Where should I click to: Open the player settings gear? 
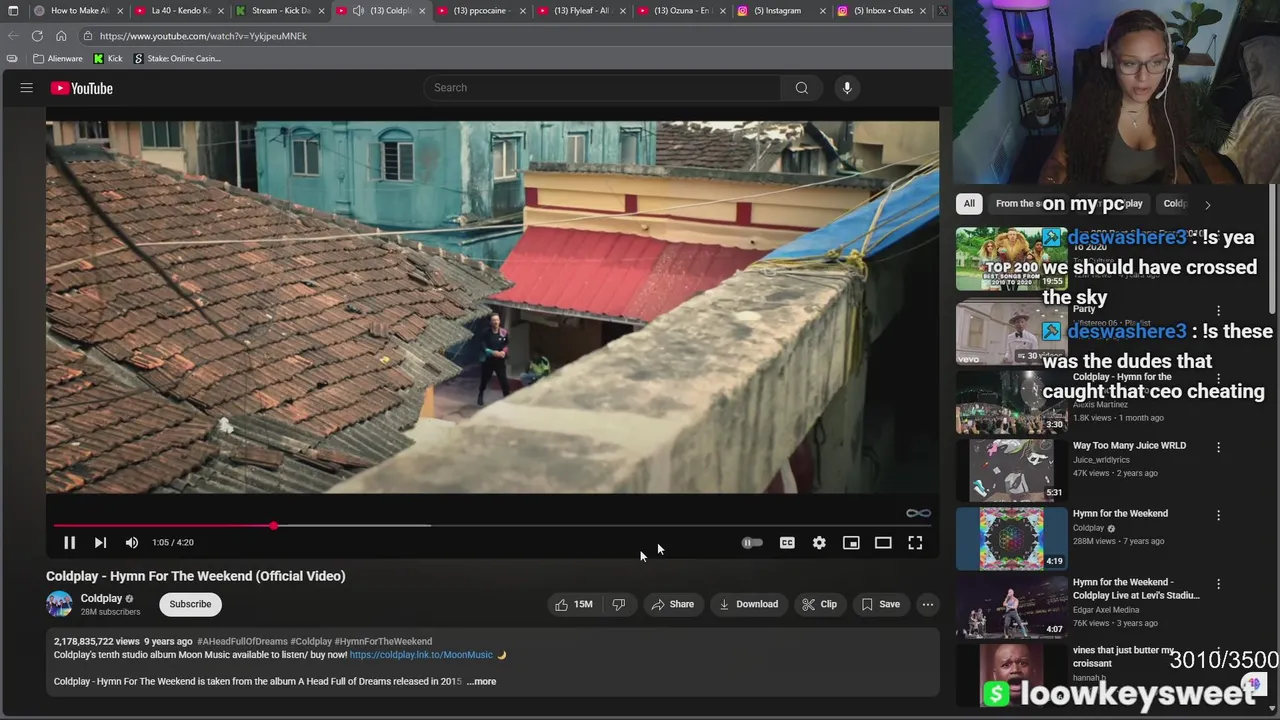819,542
